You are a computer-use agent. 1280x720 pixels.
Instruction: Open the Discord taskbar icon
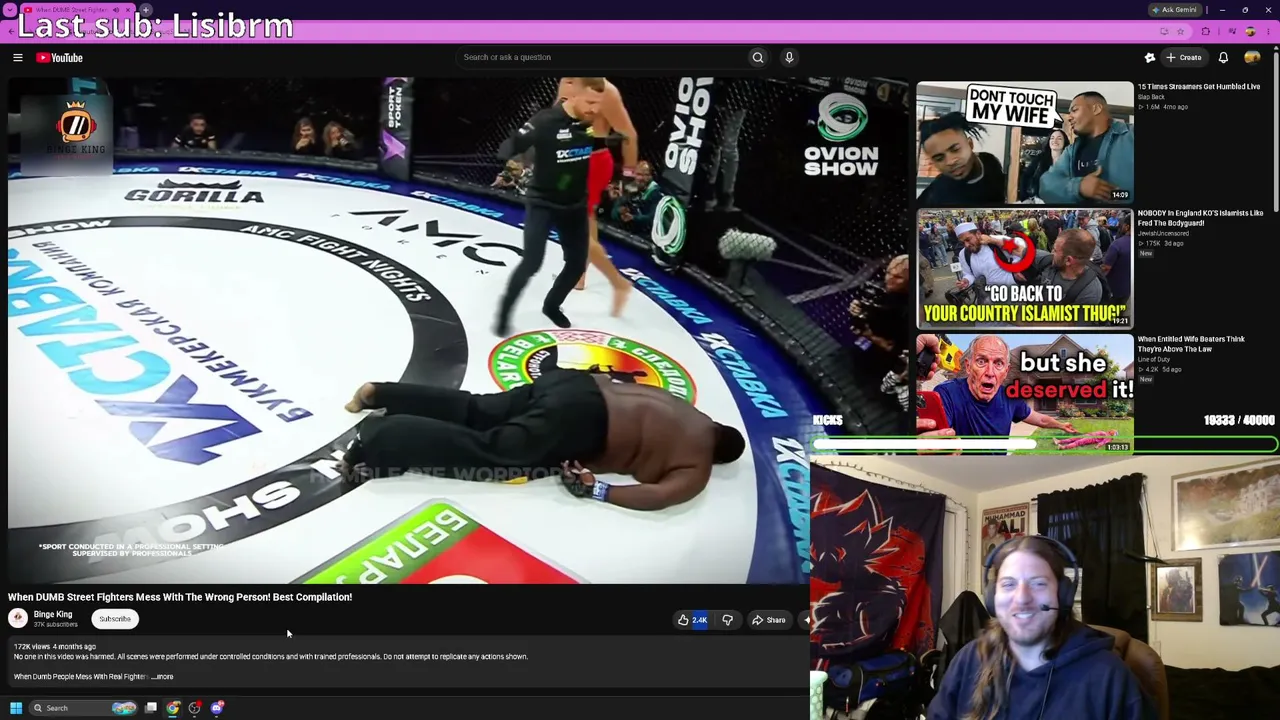pyautogui.click(x=217, y=708)
